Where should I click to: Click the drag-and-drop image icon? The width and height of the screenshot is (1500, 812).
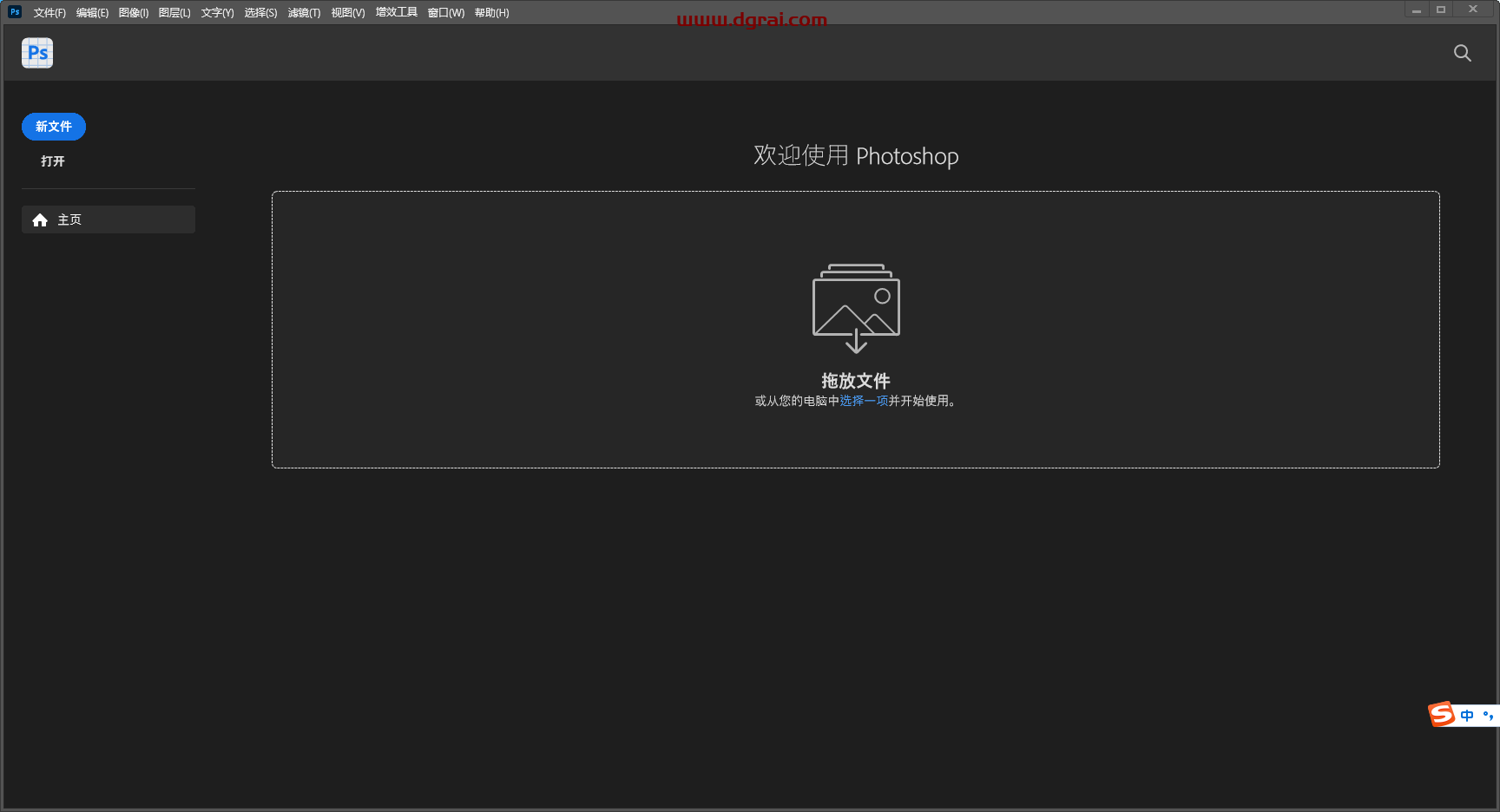856,308
